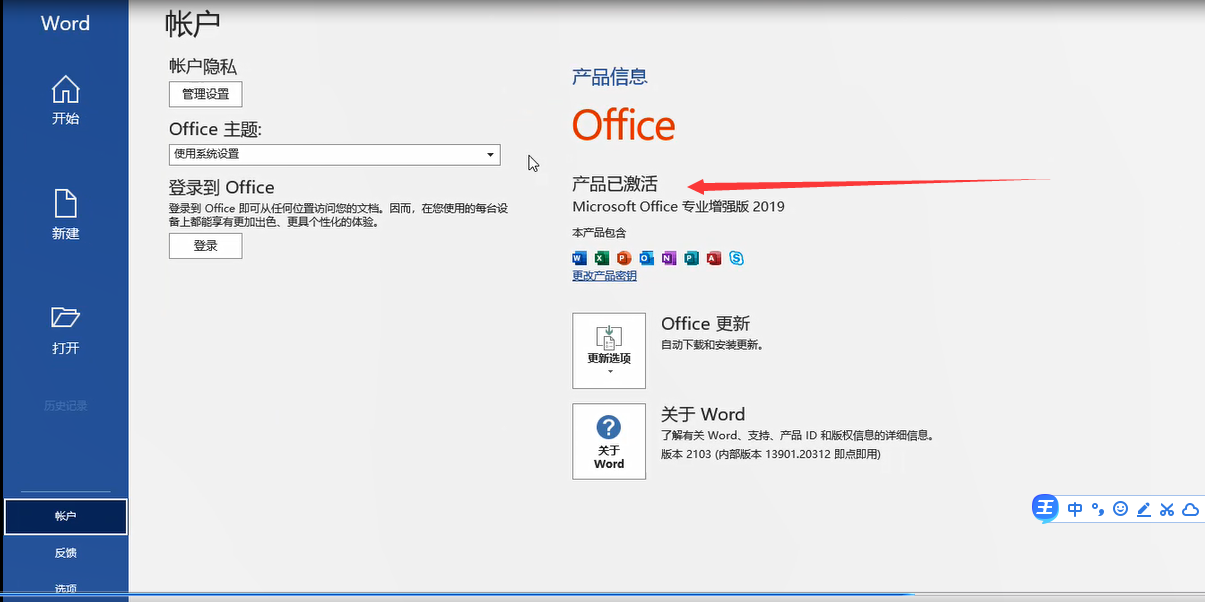This screenshot has height=602, width=1205.
Task: Open the 选项 (Options) sidebar item
Action: click(x=65, y=589)
